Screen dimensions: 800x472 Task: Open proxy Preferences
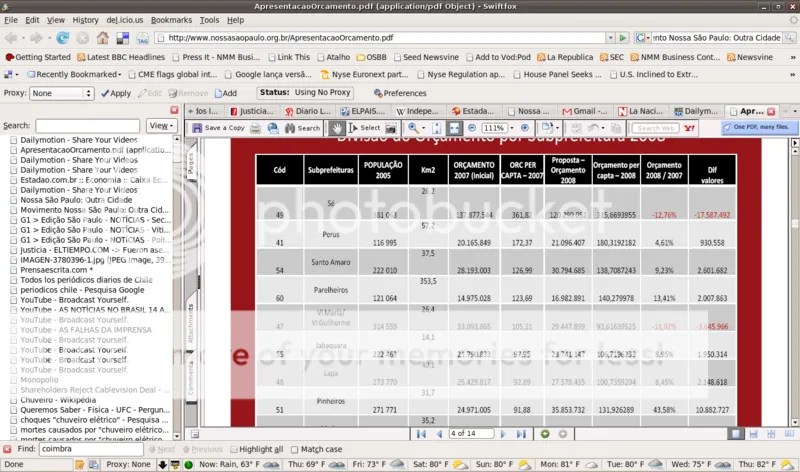[399, 93]
